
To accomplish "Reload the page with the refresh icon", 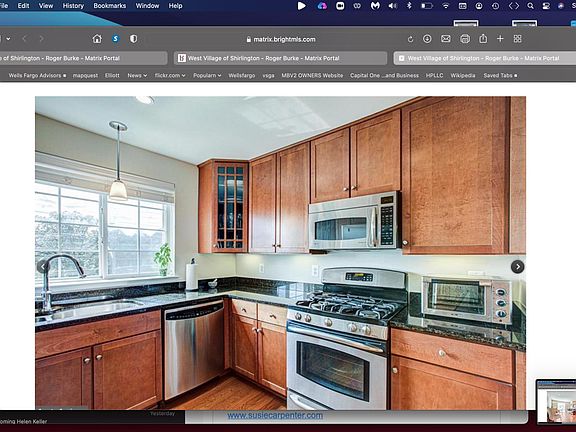I will click(410, 39).
